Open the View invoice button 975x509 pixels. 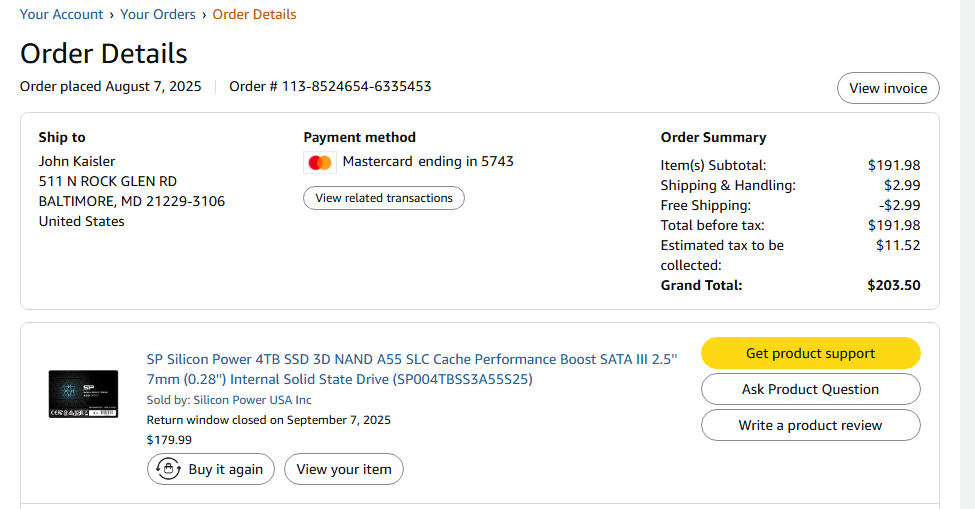click(887, 88)
